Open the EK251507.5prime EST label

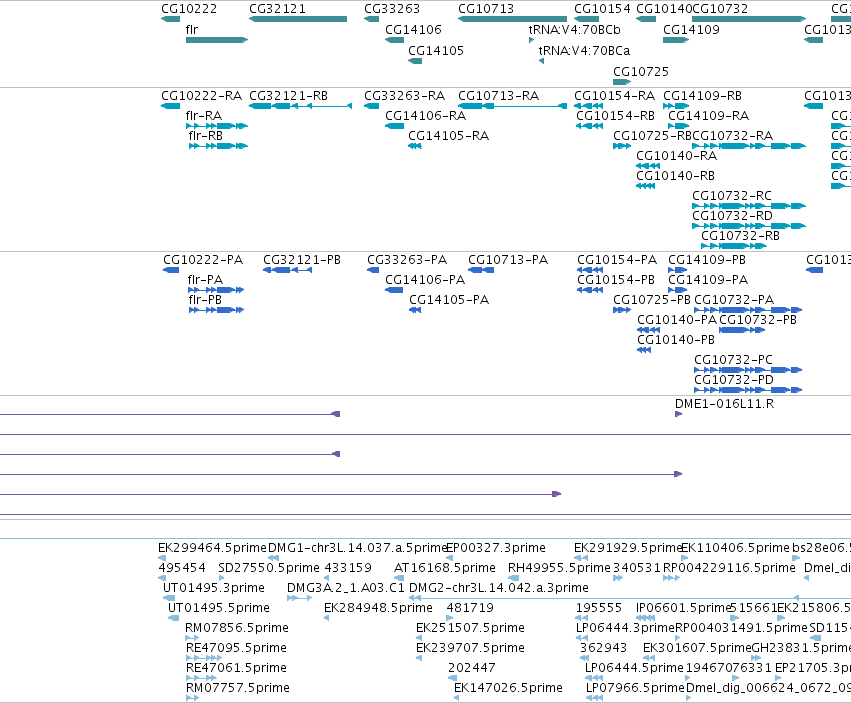(471, 628)
